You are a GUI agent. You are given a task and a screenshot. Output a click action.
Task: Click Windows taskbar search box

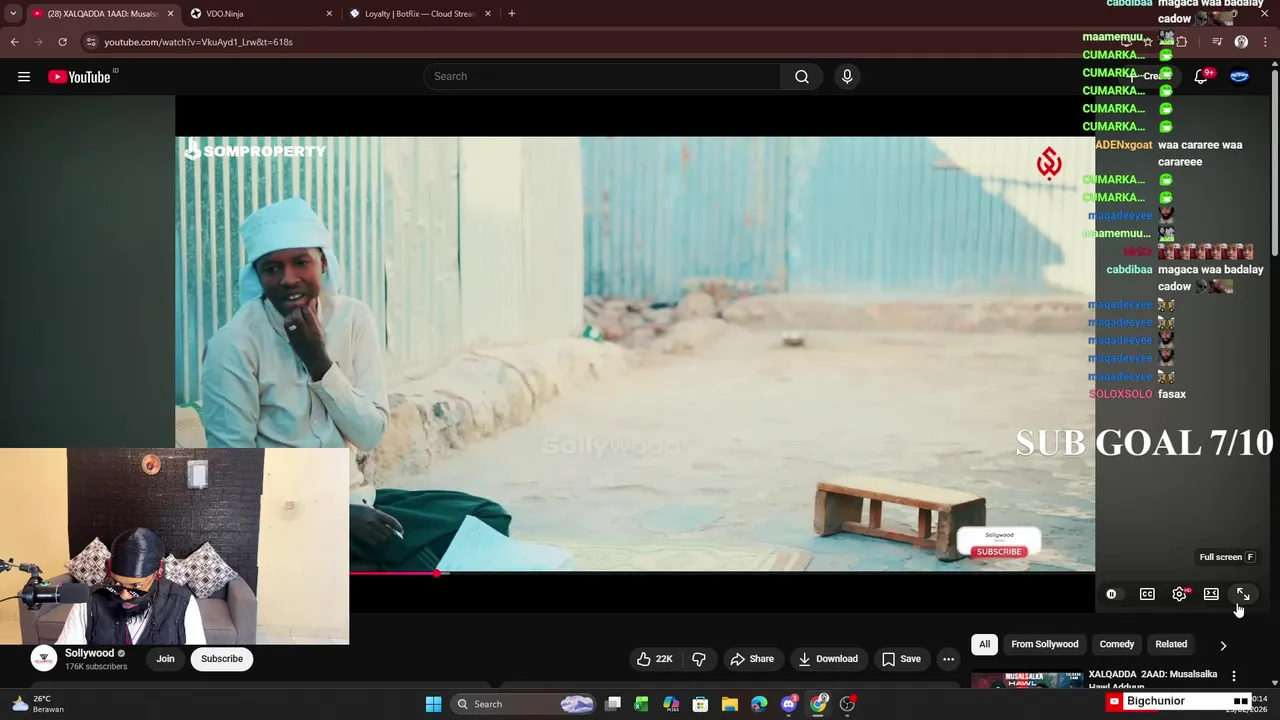[x=521, y=704]
